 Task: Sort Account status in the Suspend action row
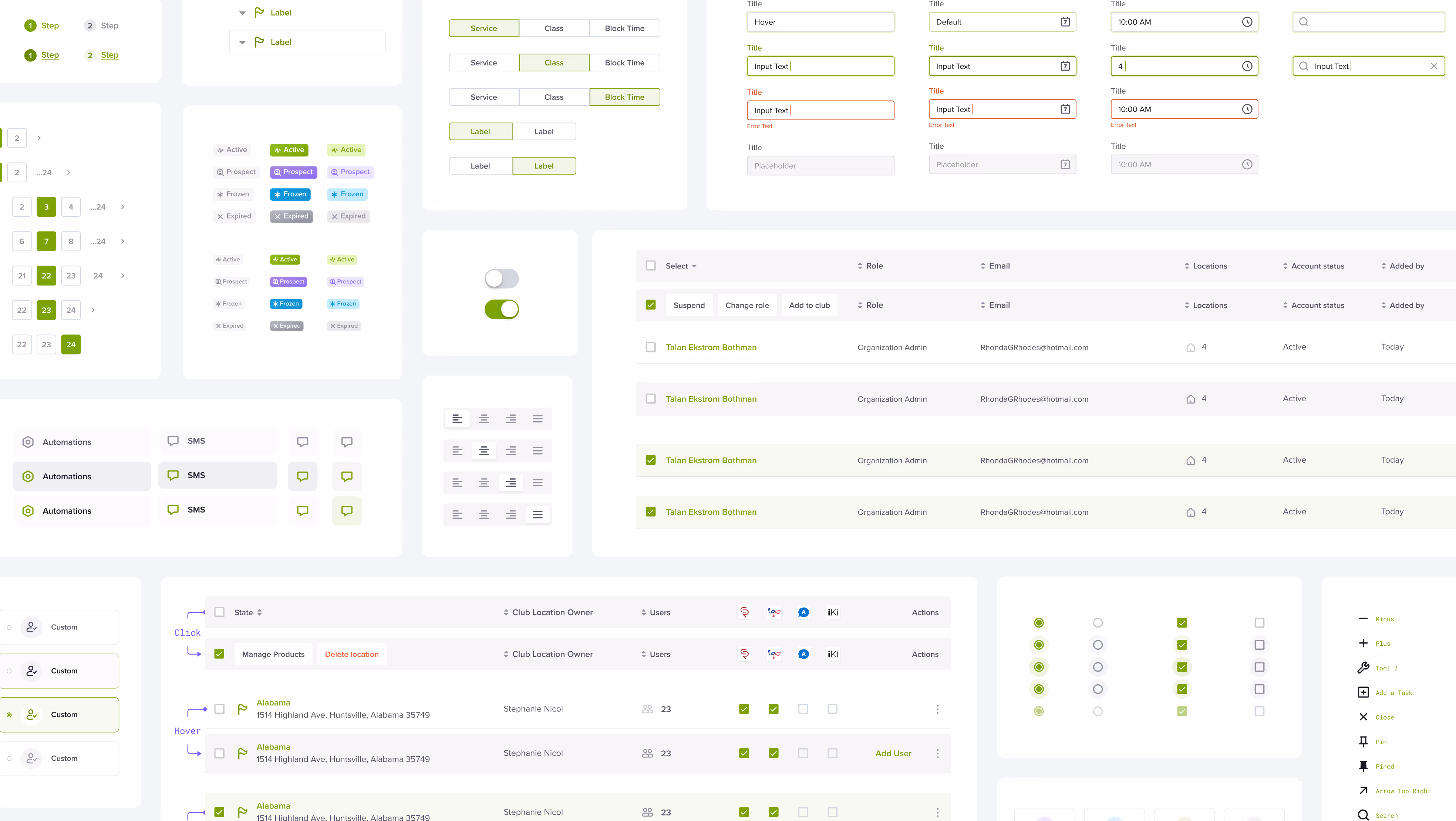coord(1285,305)
